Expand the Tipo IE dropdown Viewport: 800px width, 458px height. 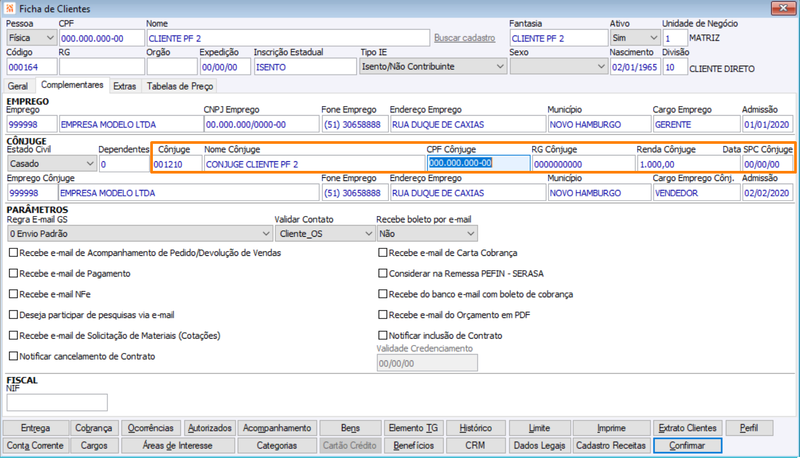coord(433,66)
